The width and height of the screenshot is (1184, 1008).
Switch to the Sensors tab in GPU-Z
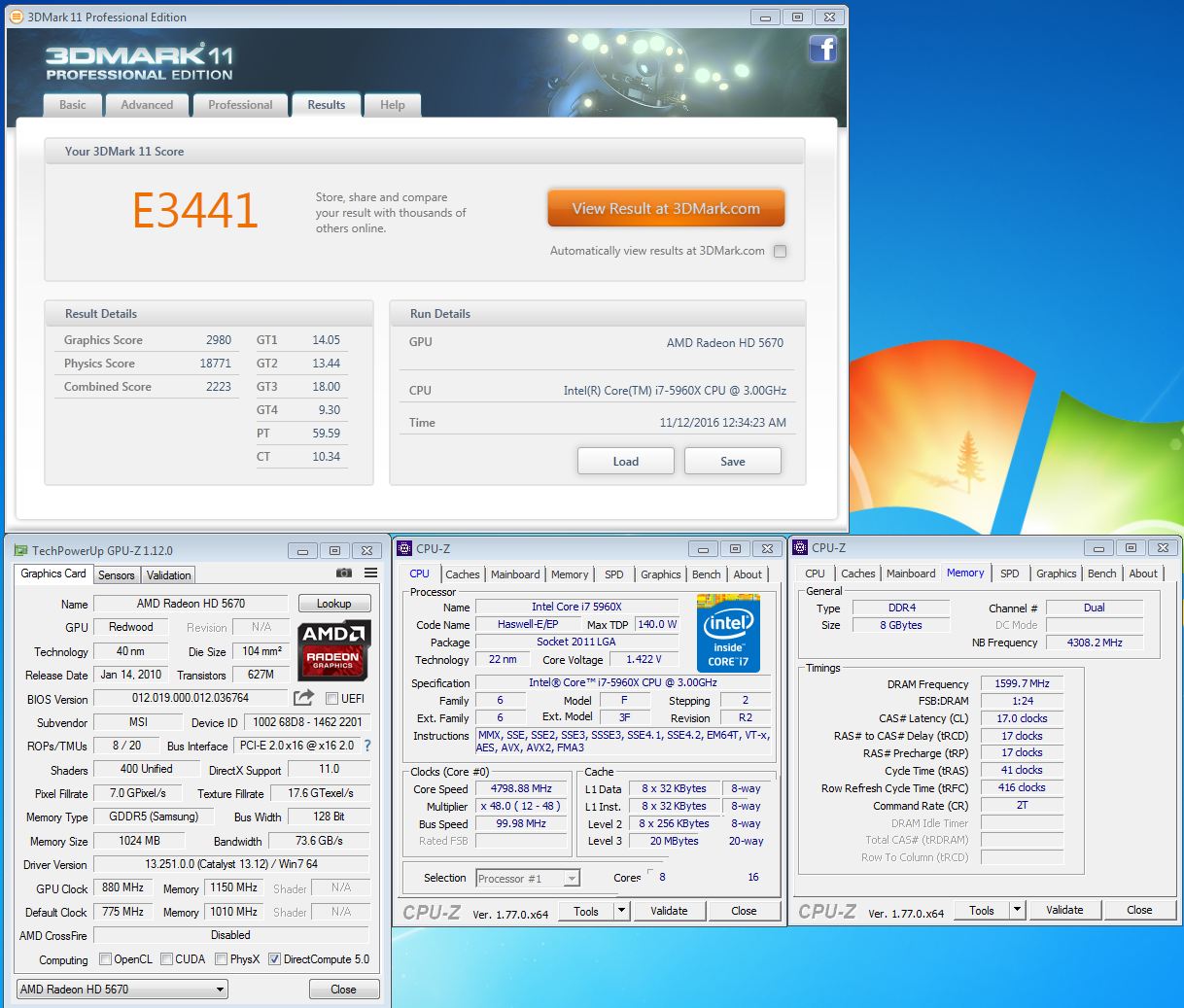117,575
